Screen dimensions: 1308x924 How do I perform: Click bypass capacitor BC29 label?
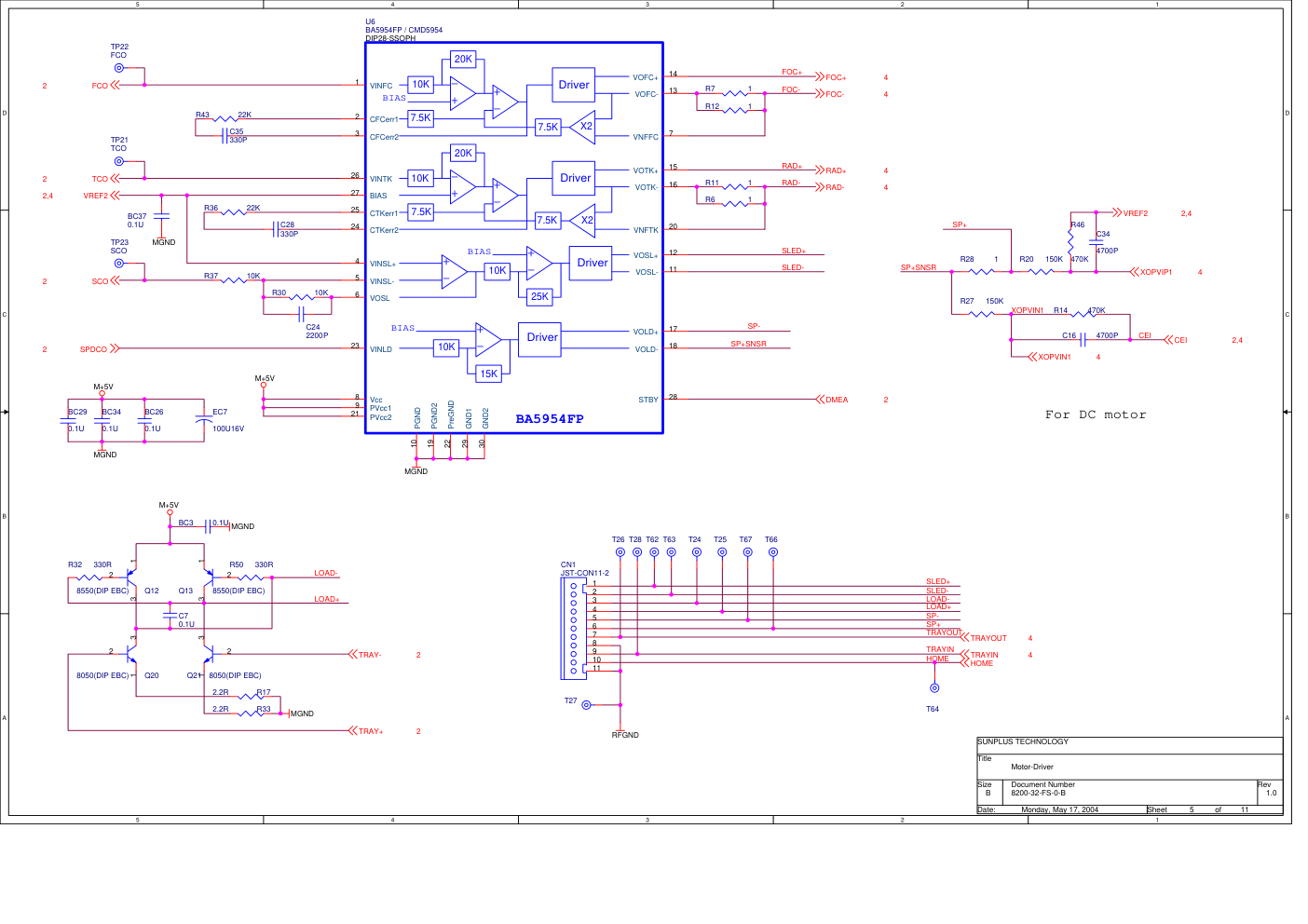point(77,412)
